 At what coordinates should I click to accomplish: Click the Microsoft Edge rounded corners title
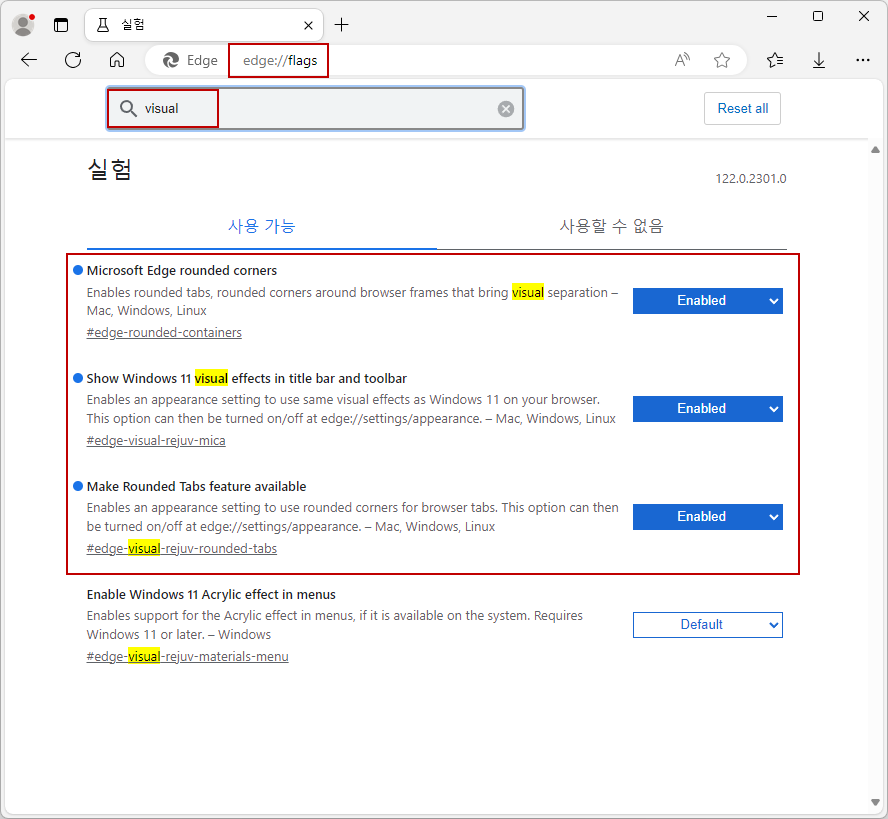(x=182, y=271)
